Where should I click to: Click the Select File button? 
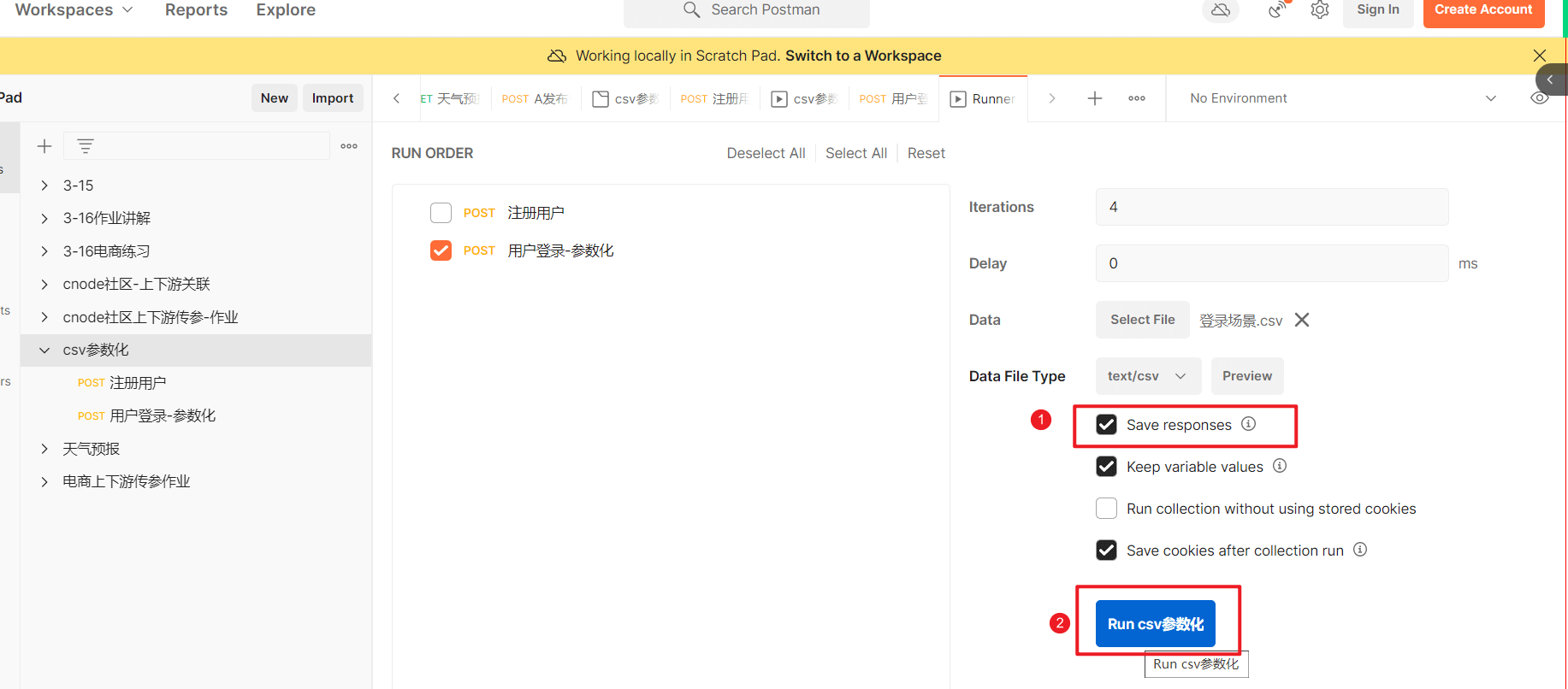[1142, 320]
